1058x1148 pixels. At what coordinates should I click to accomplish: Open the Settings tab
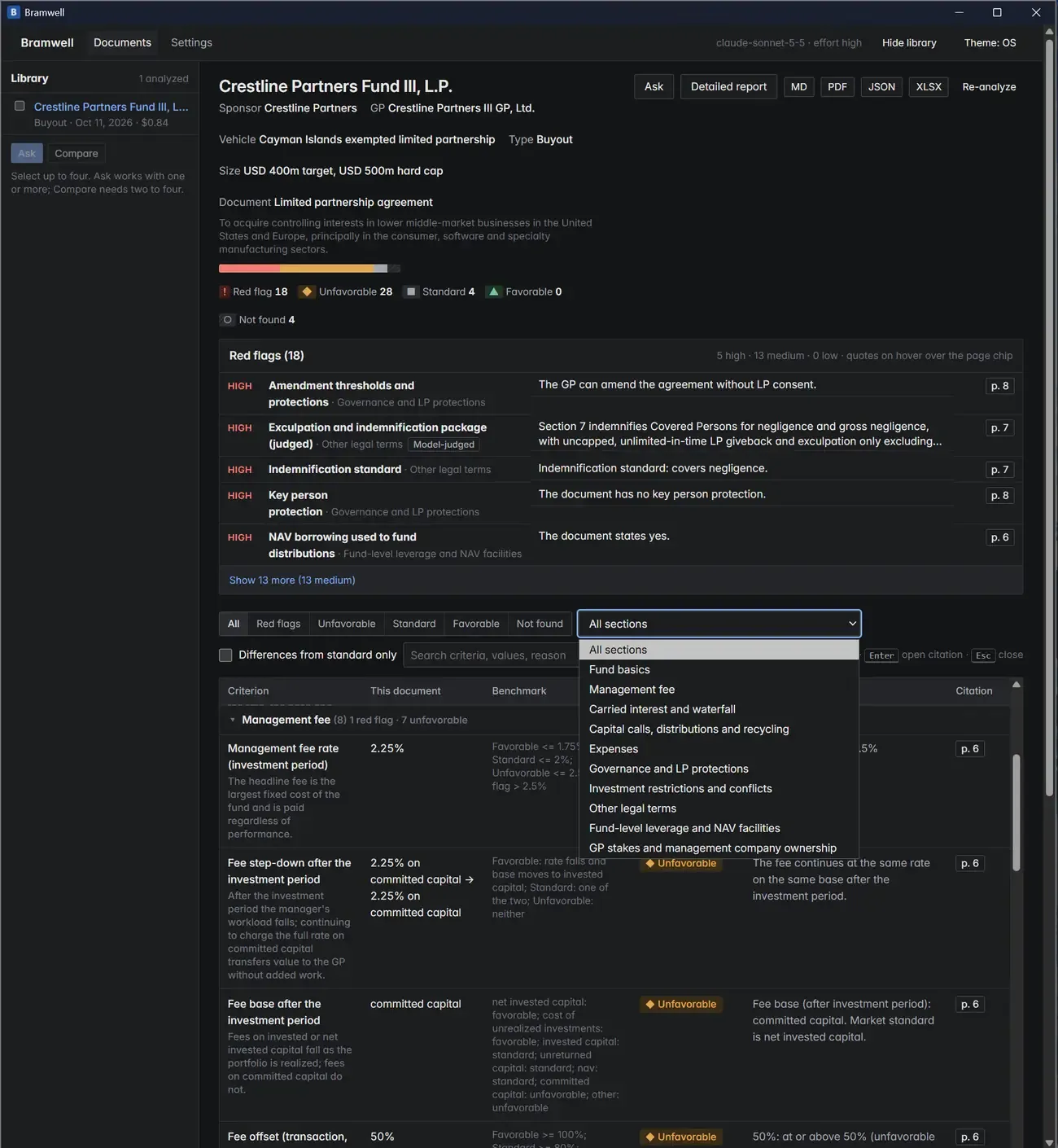point(191,42)
